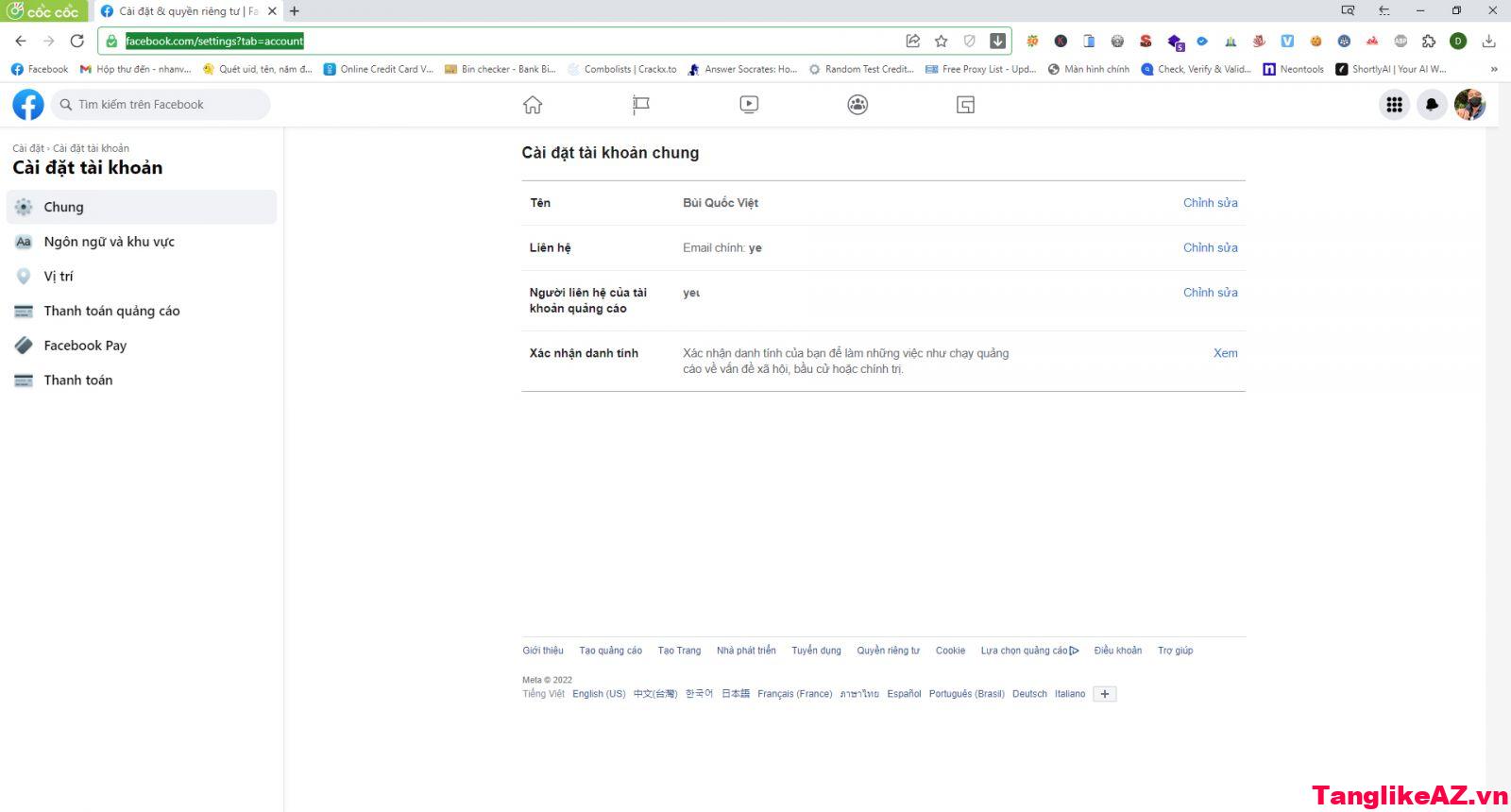Open the Watch video icon

click(749, 105)
